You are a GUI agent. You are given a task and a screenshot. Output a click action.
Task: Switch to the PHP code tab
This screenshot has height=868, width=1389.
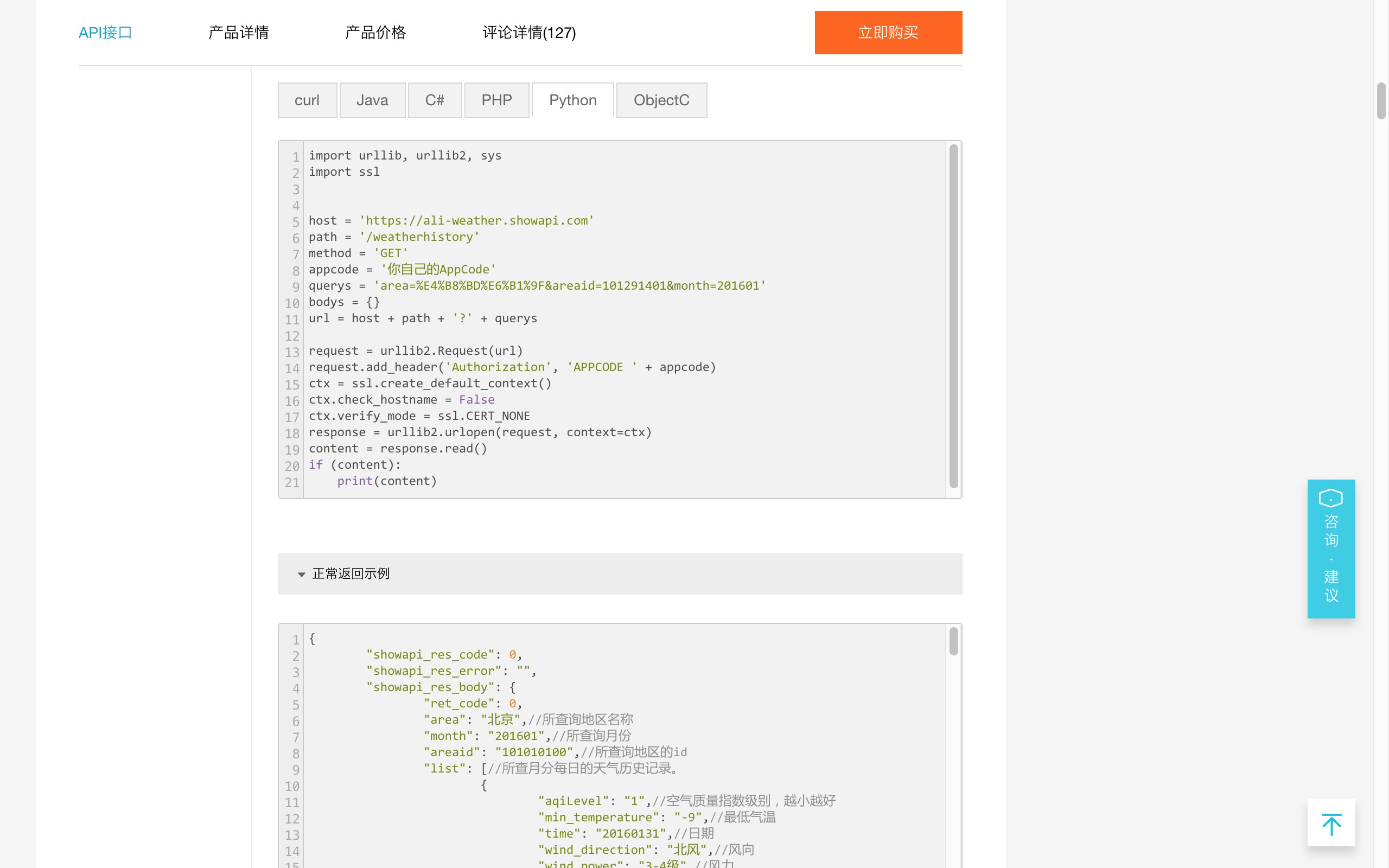(x=496, y=100)
